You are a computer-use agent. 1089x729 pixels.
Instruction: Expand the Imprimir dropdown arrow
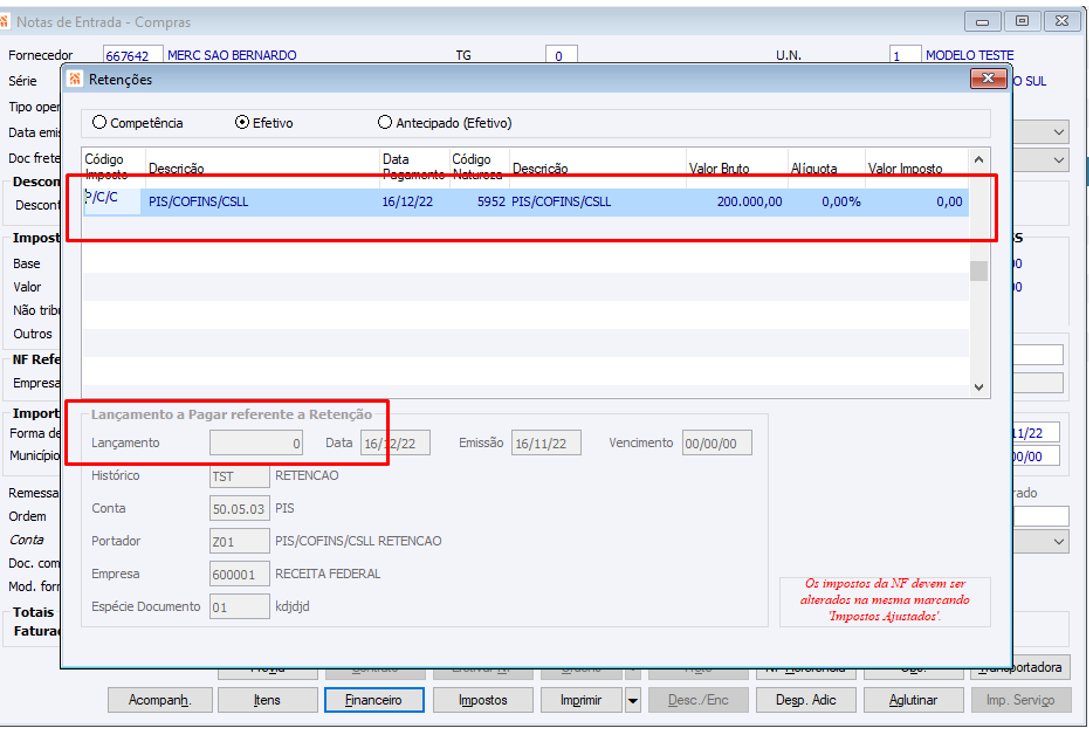(x=633, y=700)
